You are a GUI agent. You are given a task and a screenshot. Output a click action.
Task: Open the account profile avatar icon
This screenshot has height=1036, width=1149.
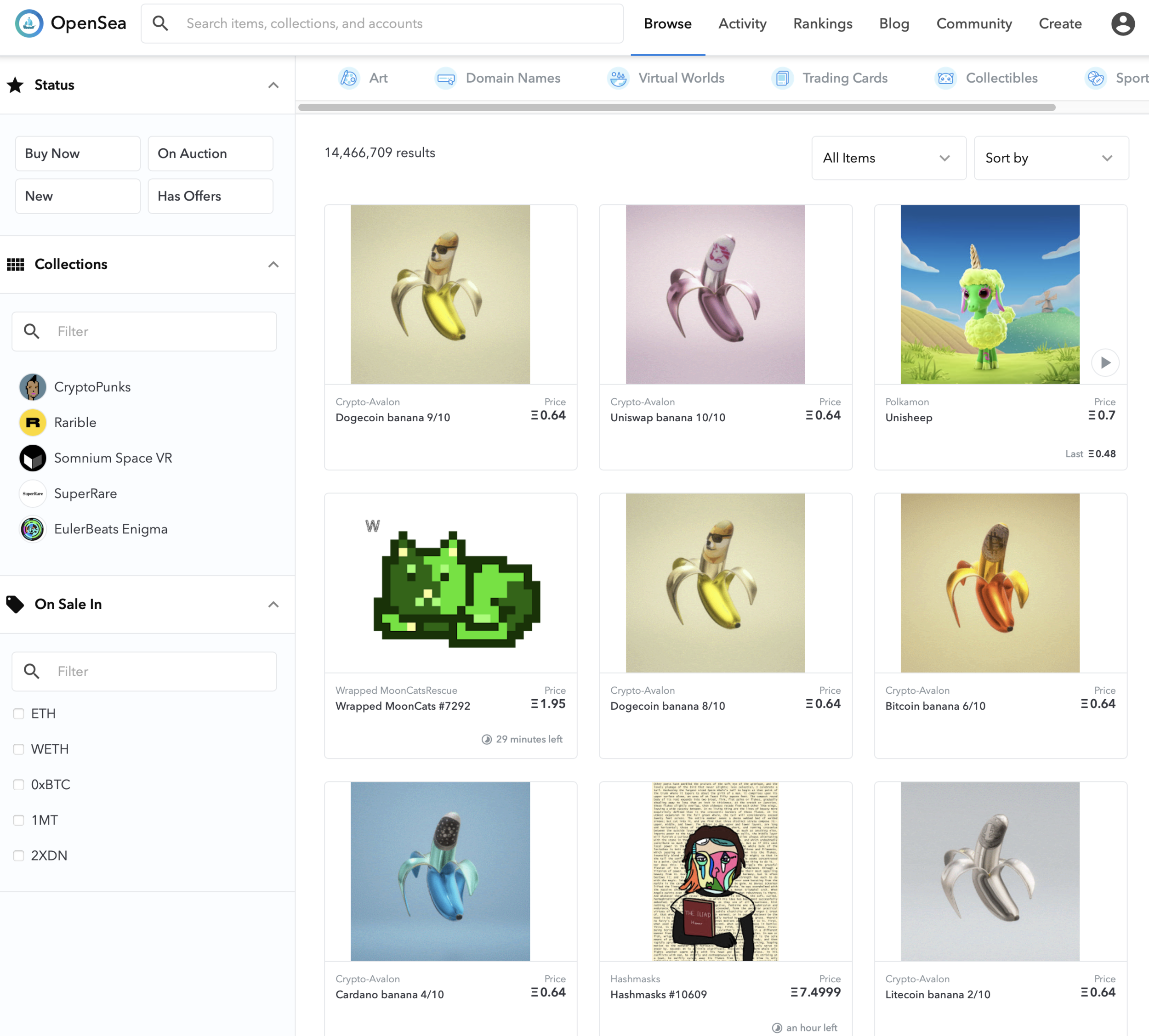click(x=1123, y=23)
